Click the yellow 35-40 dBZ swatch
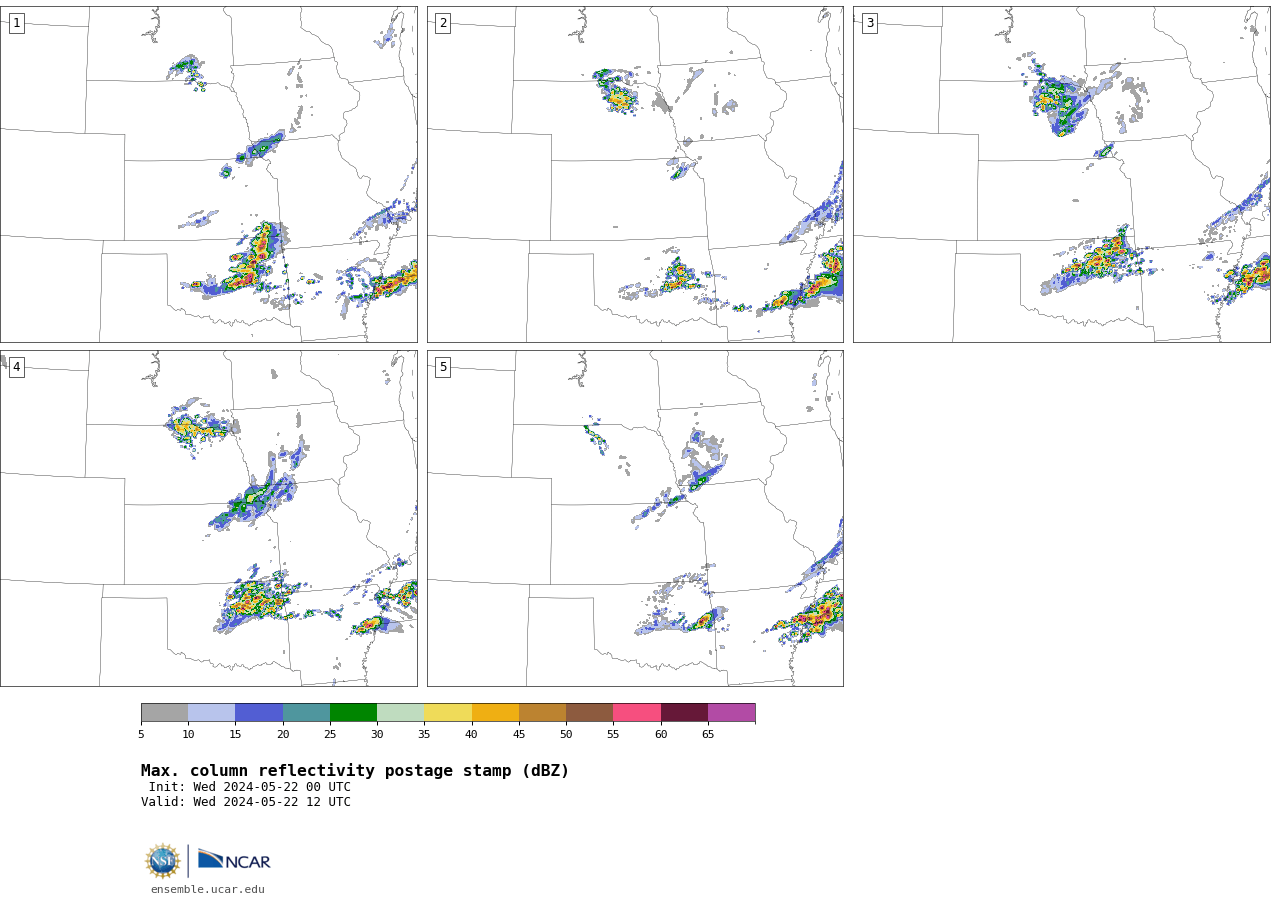This screenshot has width=1280, height=901. pyautogui.click(x=448, y=712)
